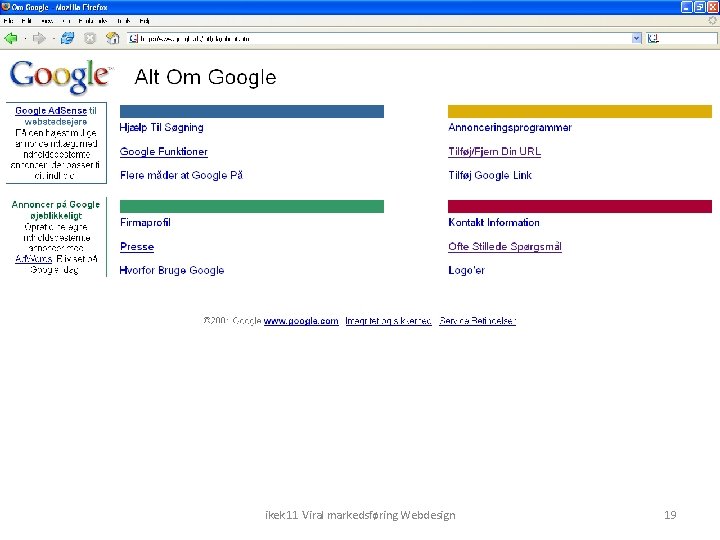Viewport: 720px width, 540px height.
Task: Click Flere måder at Google På
Action: pyautogui.click(x=181, y=175)
